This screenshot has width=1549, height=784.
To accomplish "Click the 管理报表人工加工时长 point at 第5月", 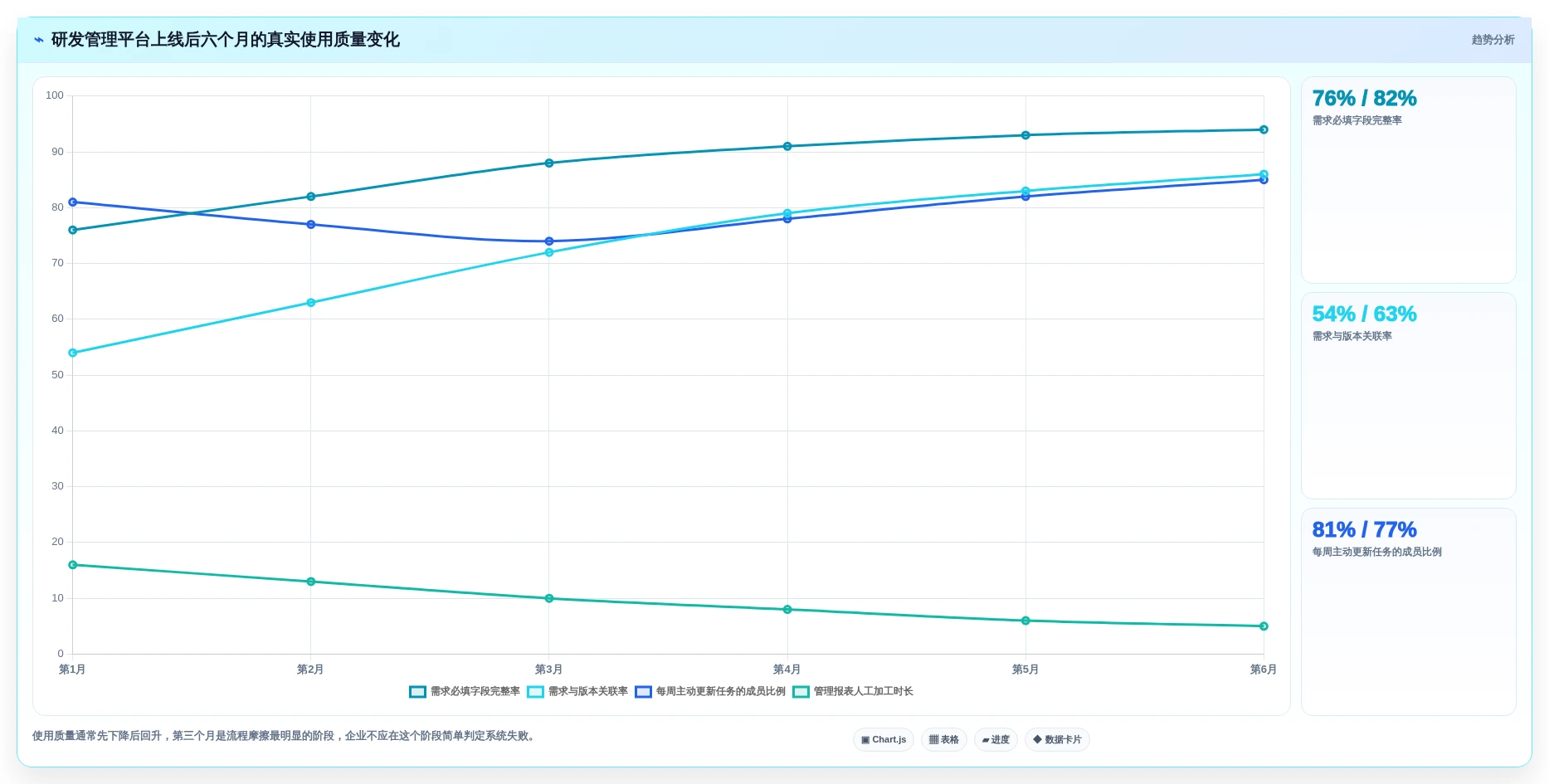I will coord(1025,621).
